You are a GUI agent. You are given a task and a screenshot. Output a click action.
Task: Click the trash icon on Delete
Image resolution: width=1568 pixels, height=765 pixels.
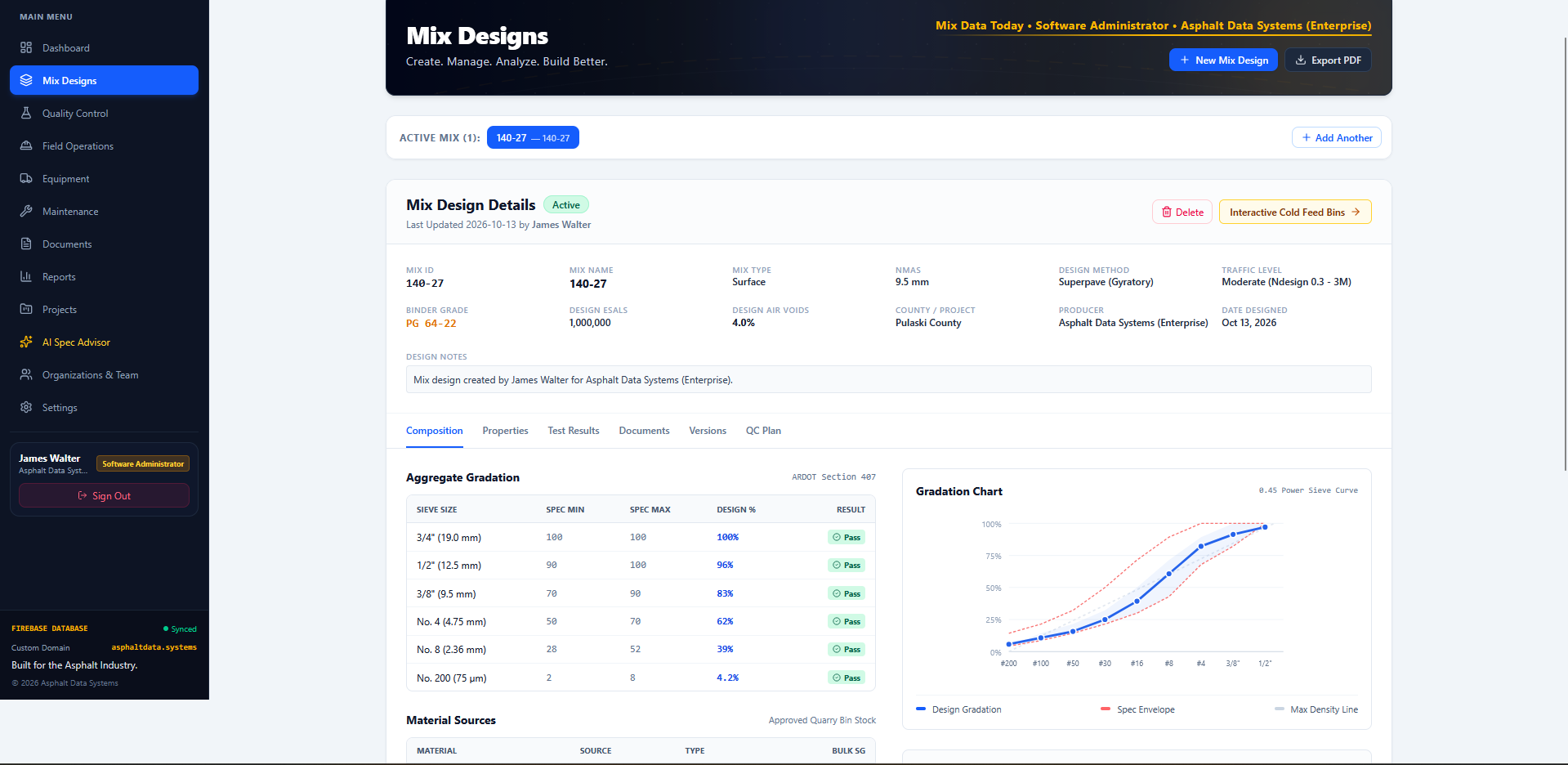(1167, 212)
